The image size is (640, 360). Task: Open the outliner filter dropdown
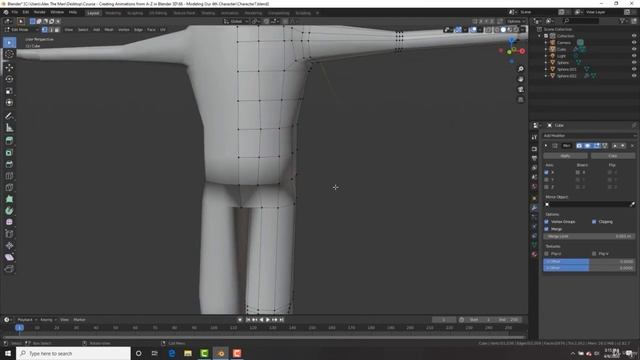pos(624,20)
